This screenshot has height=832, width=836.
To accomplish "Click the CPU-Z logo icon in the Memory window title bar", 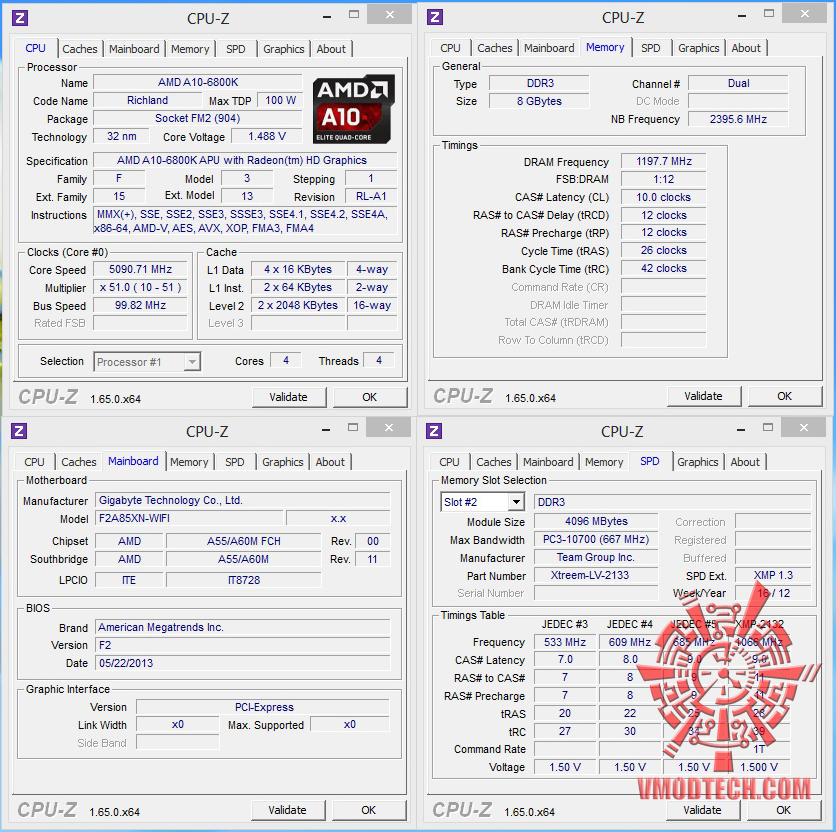I will pos(435,17).
